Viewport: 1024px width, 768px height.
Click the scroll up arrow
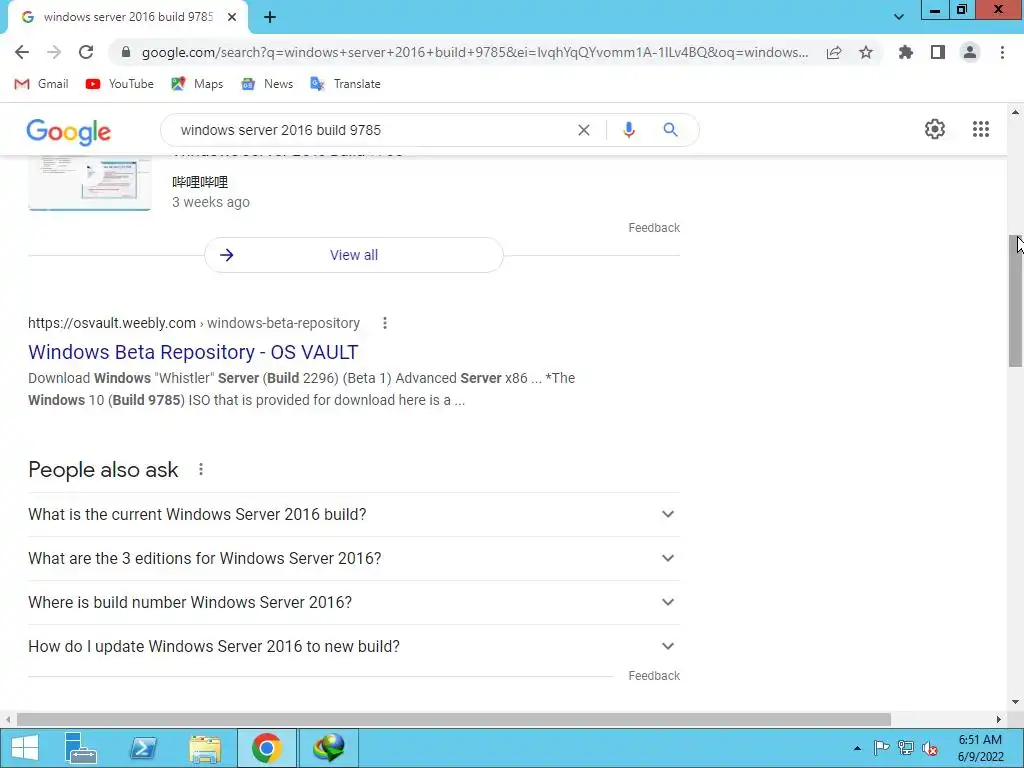point(1016,112)
